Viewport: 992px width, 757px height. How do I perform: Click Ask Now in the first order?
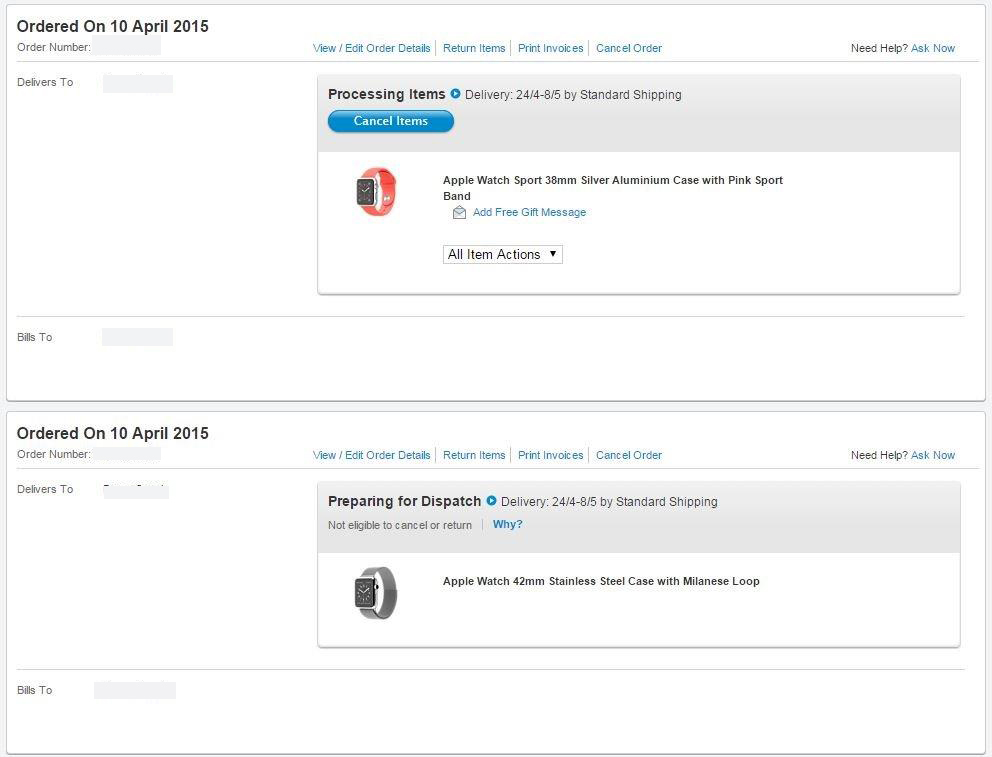[x=933, y=48]
